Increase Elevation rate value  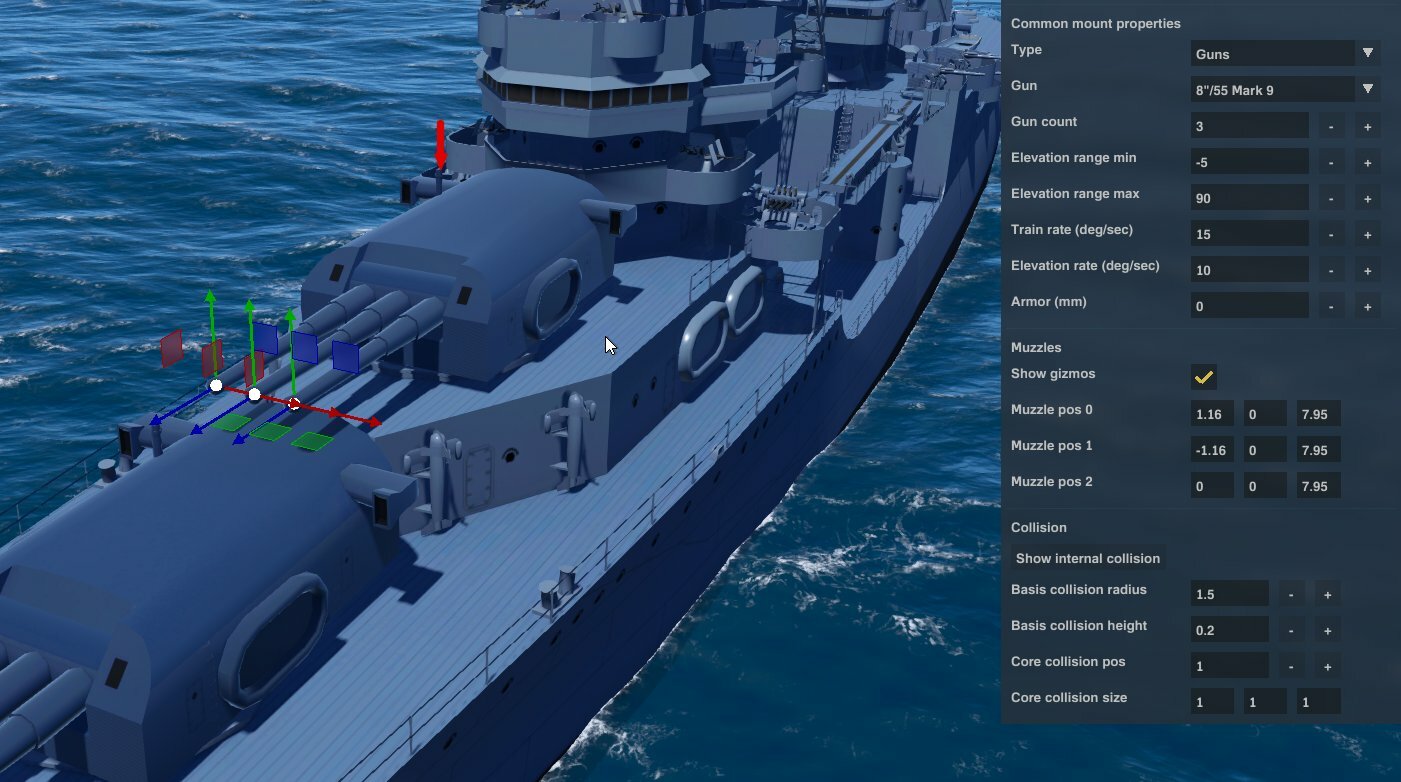tap(1367, 270)
